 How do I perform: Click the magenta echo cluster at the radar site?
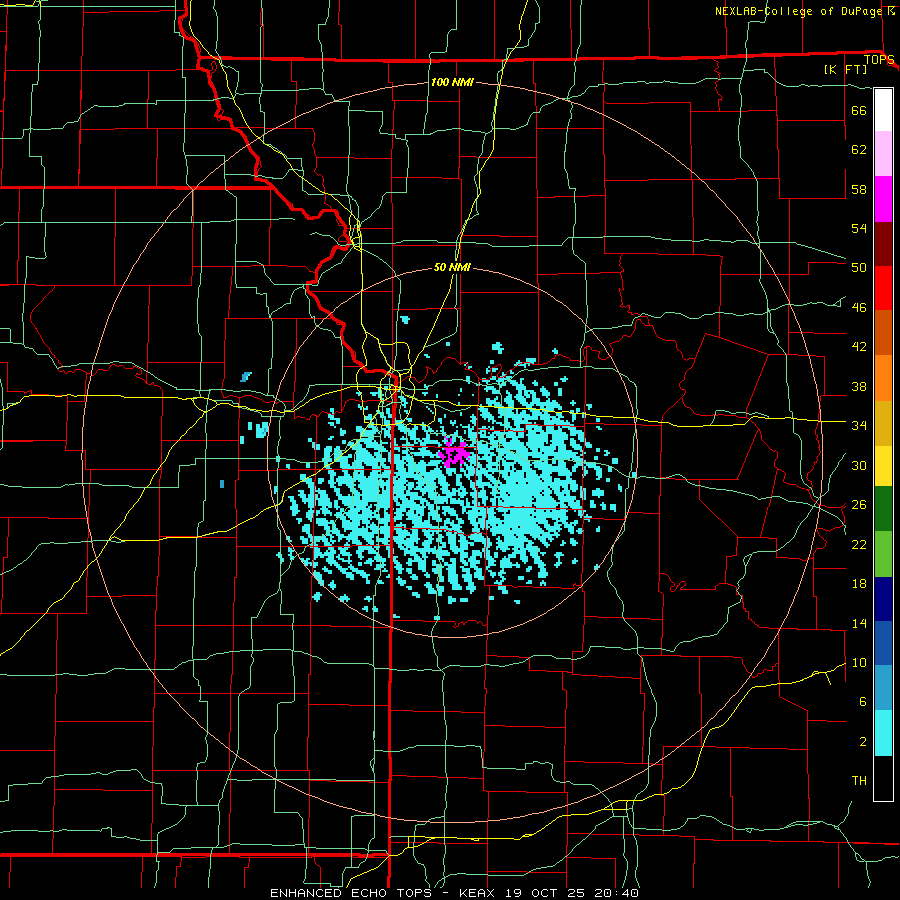[x=455, y=454]
